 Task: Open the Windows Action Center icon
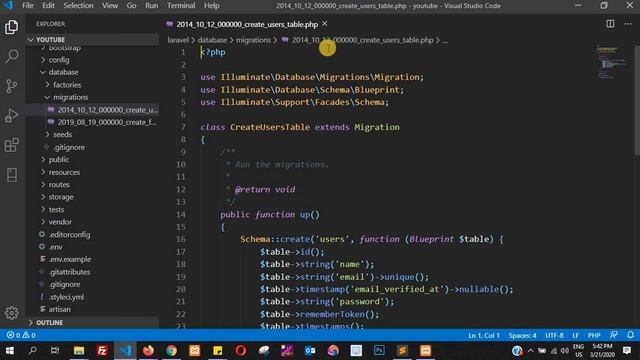628,350
